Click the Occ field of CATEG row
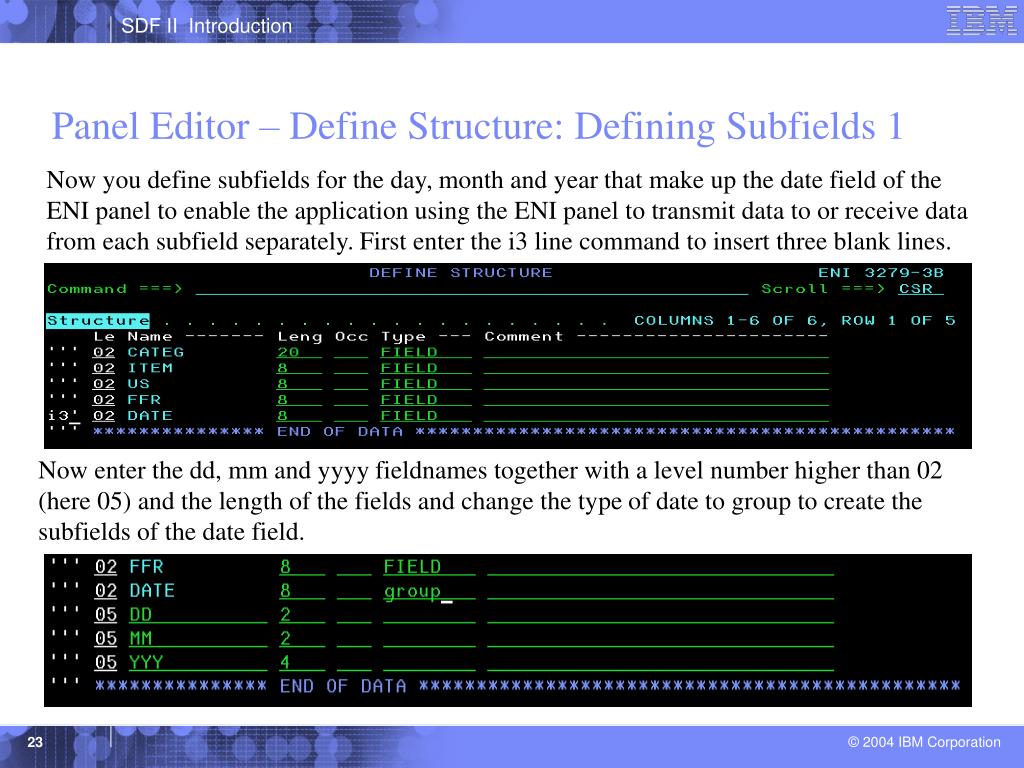 point(351,353)
